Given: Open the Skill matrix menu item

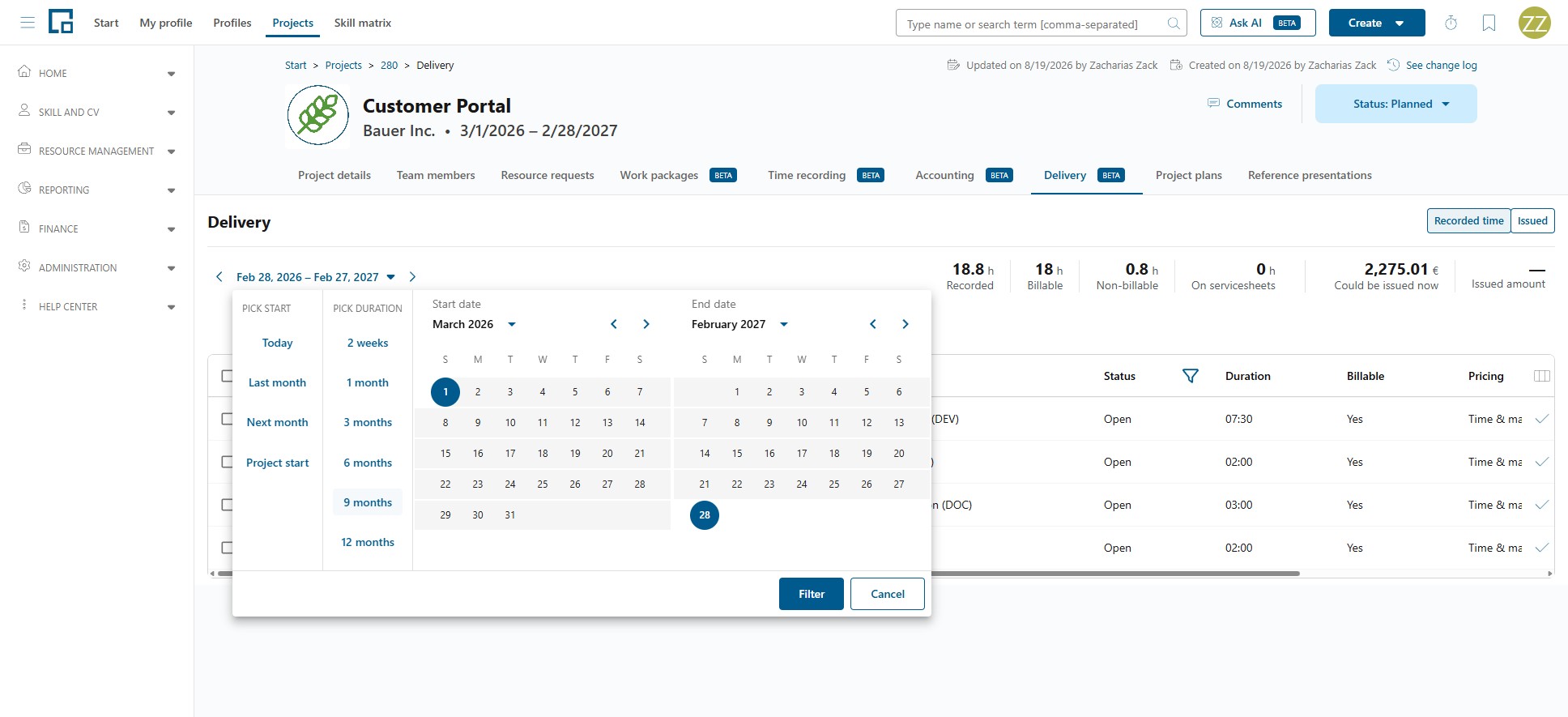Looking at the screenshot, I should coord(363,23).
